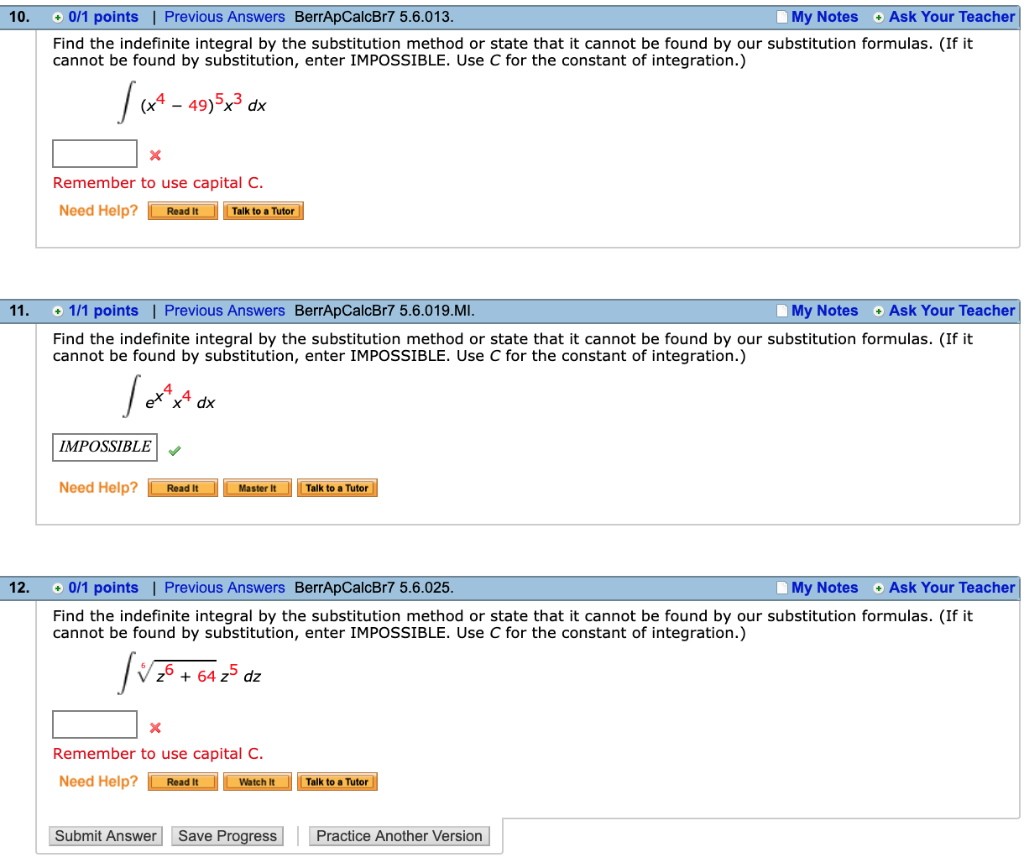The image size is (1024, 868).
Task: Check the My Notes box for question 10
Action: (781, 16)
